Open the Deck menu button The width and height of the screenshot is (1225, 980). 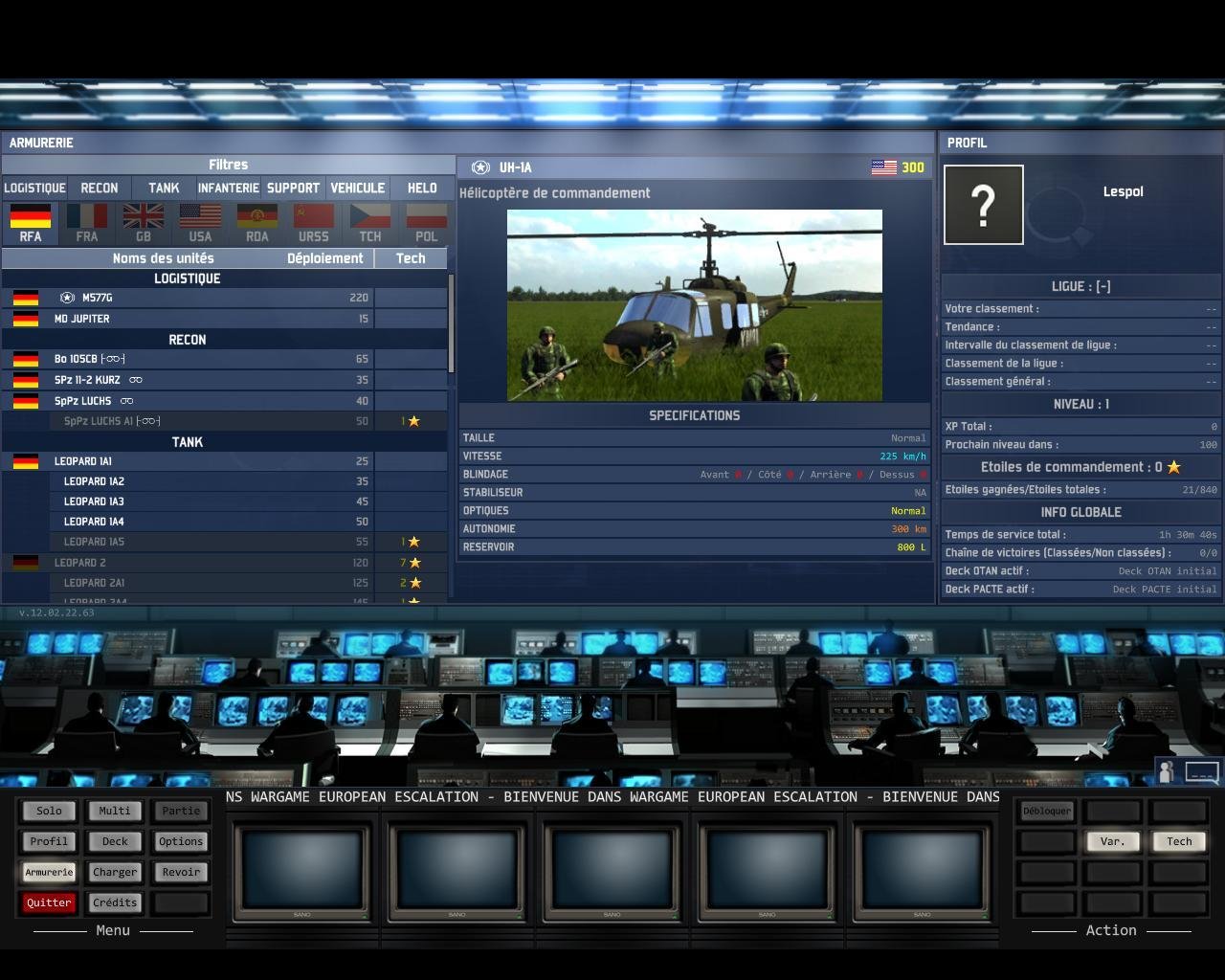[115, 841]
